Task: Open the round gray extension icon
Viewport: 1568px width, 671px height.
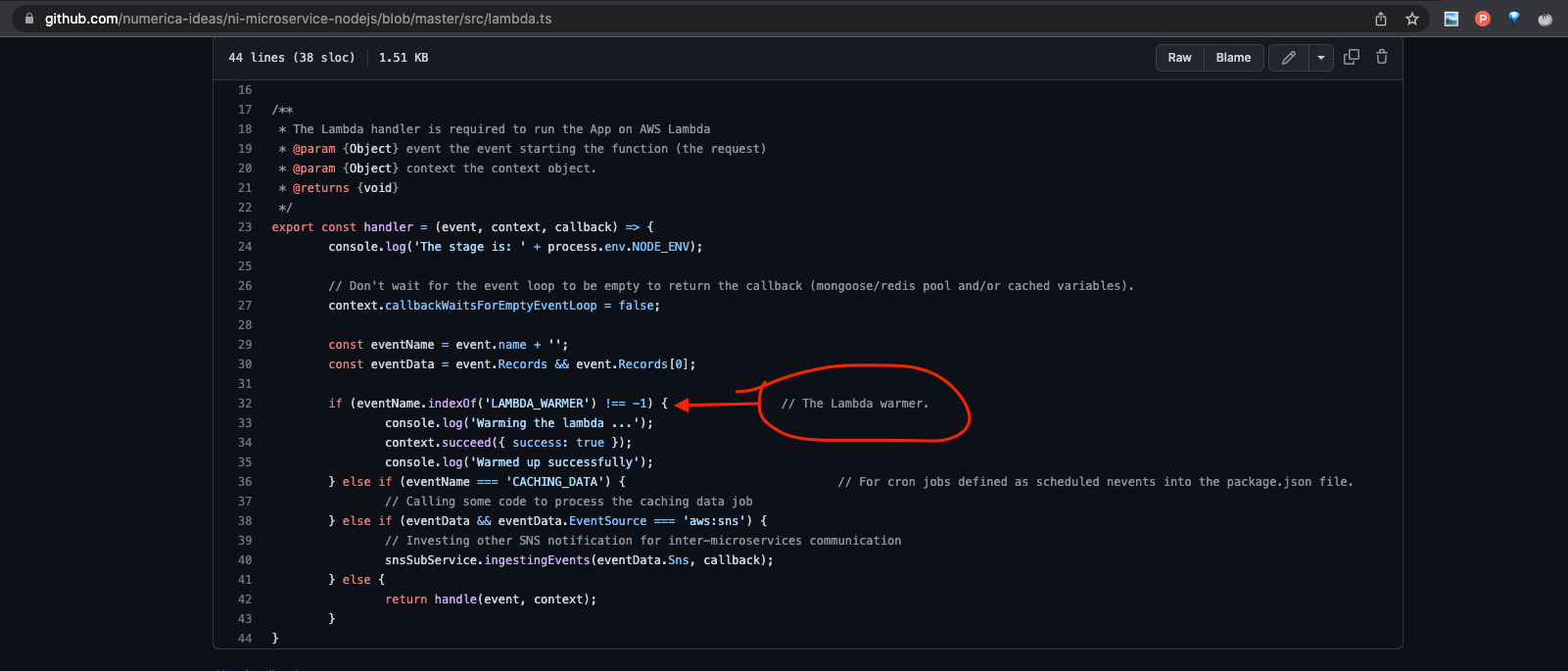Action: point(1545,19)
